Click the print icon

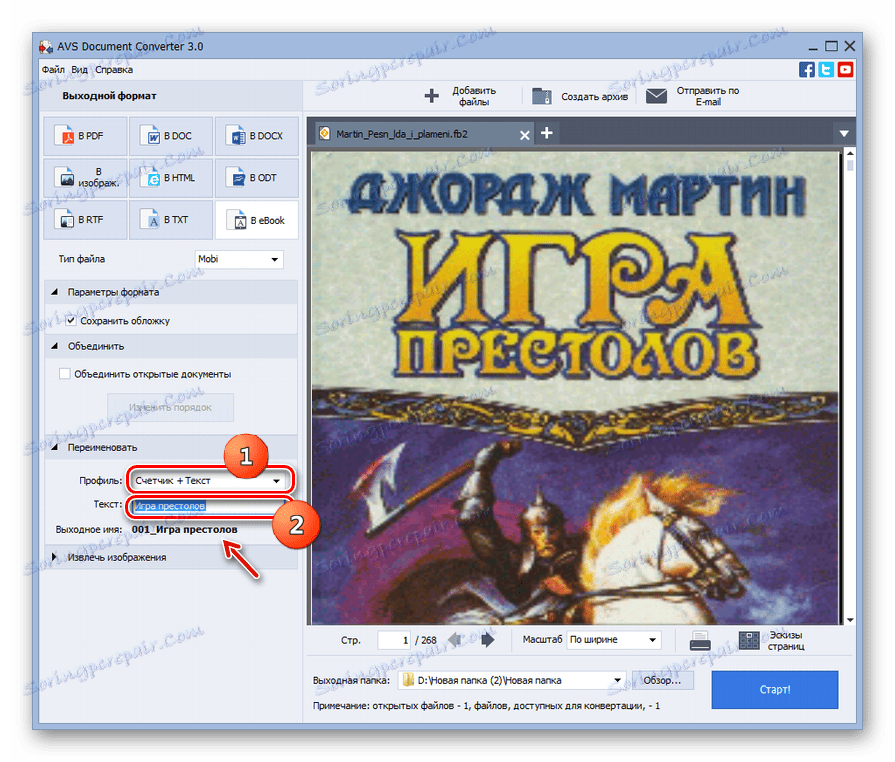tap(700, 640)
